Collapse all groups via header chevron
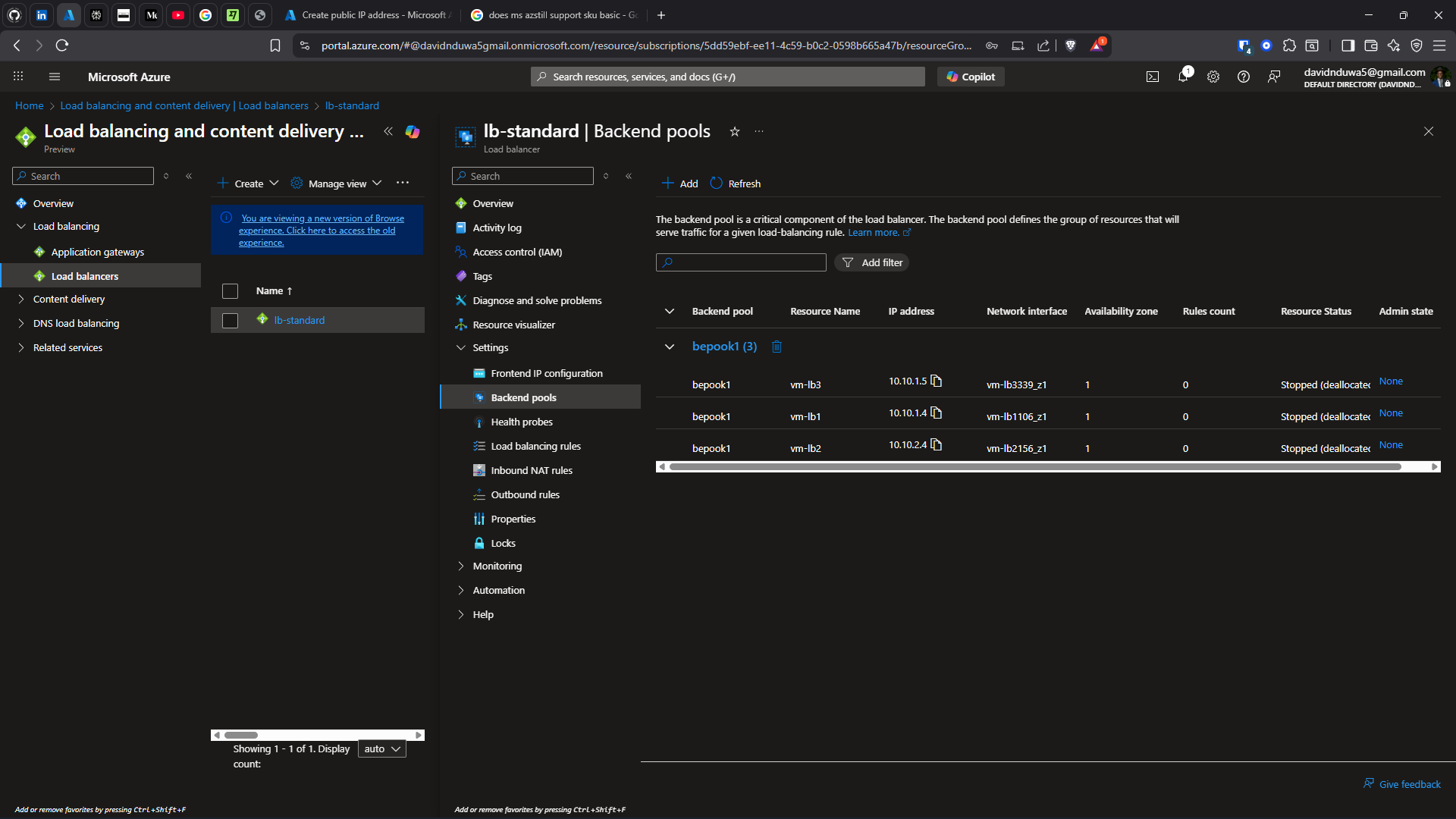 pos(670,311)
